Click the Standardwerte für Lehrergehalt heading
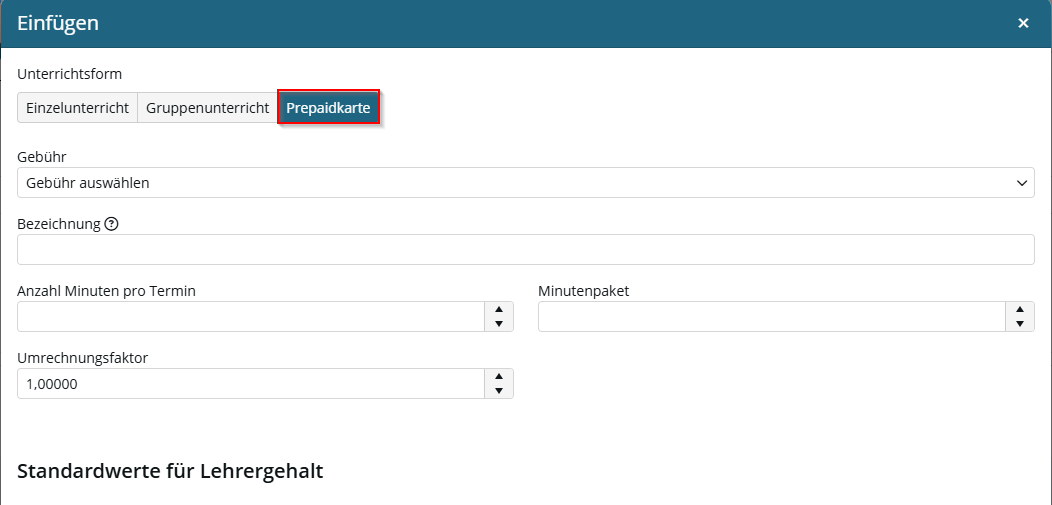The image size is (1052, 505). tap(170, 471)
